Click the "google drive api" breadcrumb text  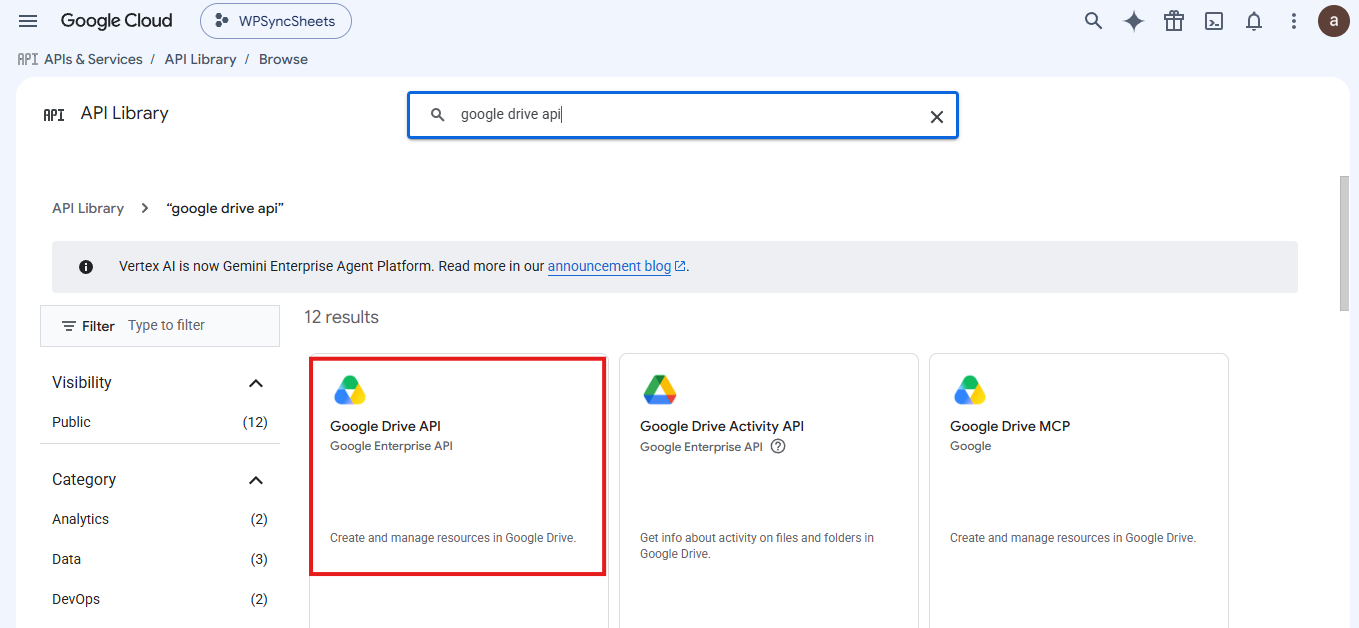[x=226, y=208]
